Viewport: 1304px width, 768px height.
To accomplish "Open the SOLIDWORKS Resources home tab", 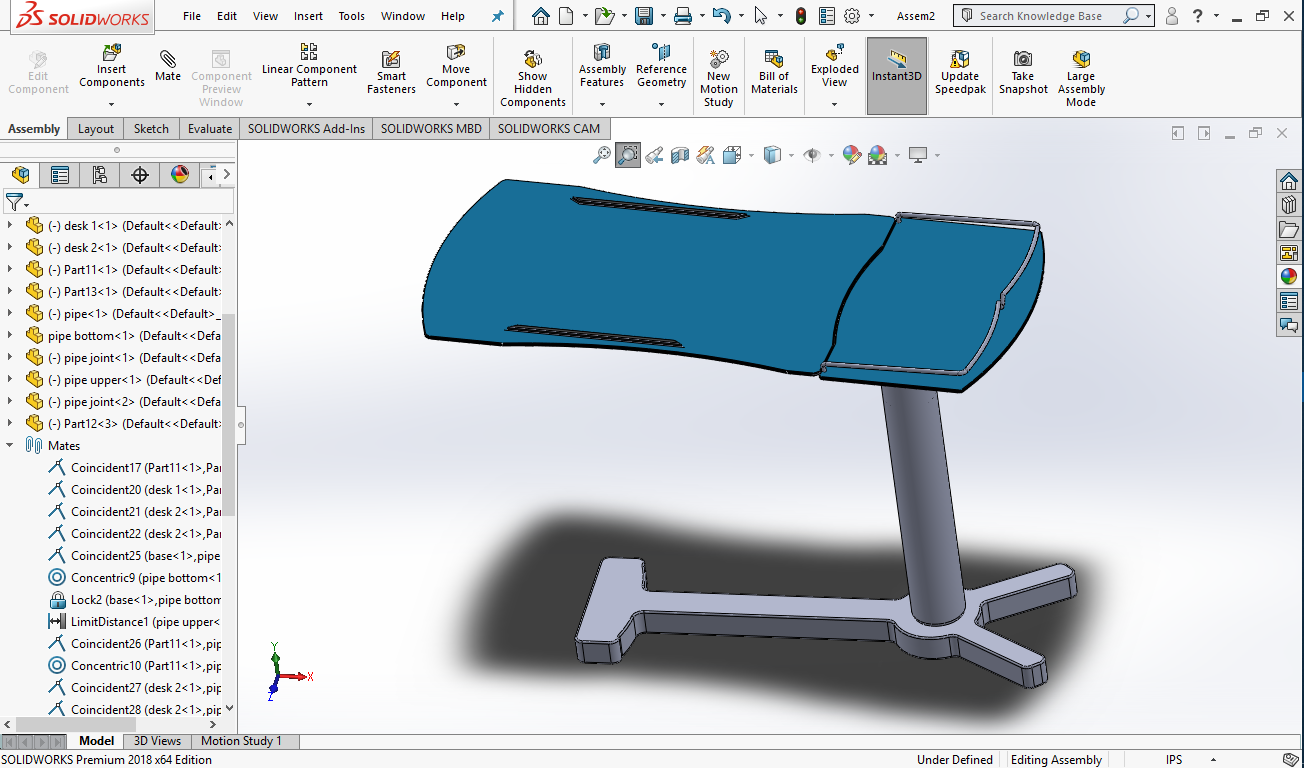I will [1289, 181].
